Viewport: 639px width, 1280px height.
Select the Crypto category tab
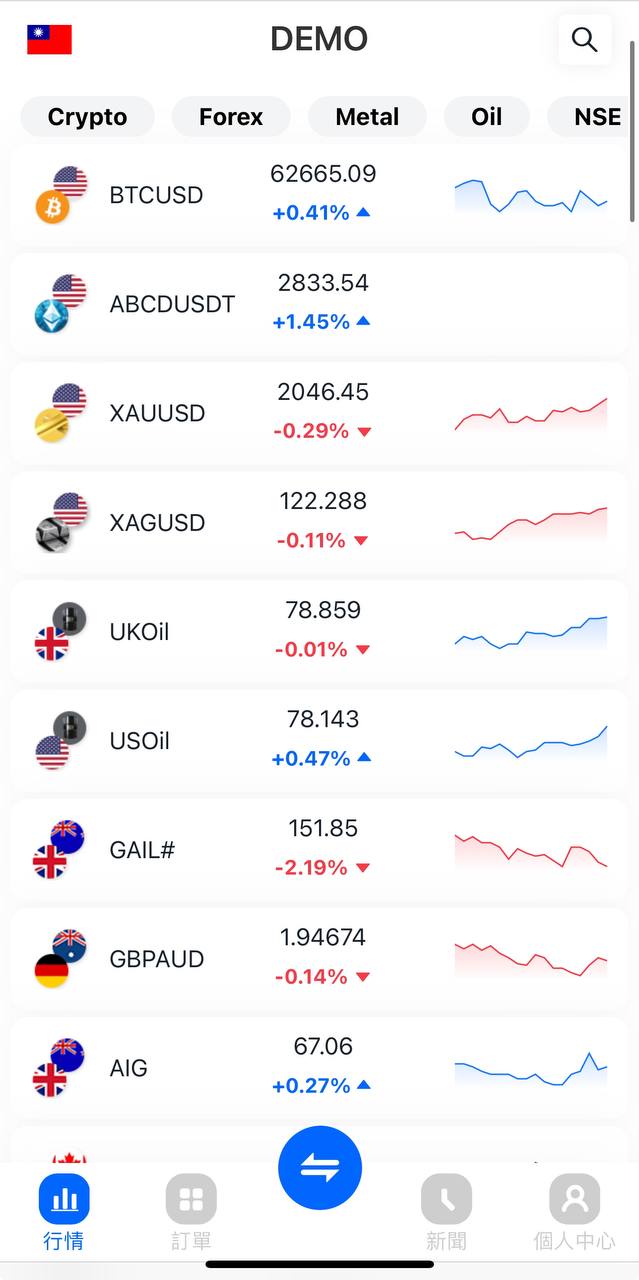click(x=88, y=117)
